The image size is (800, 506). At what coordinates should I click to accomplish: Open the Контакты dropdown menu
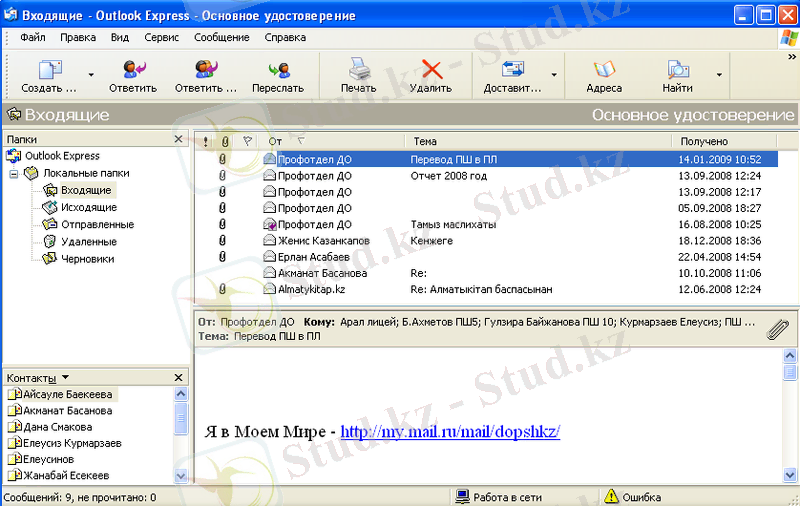(x=65, y=377)
